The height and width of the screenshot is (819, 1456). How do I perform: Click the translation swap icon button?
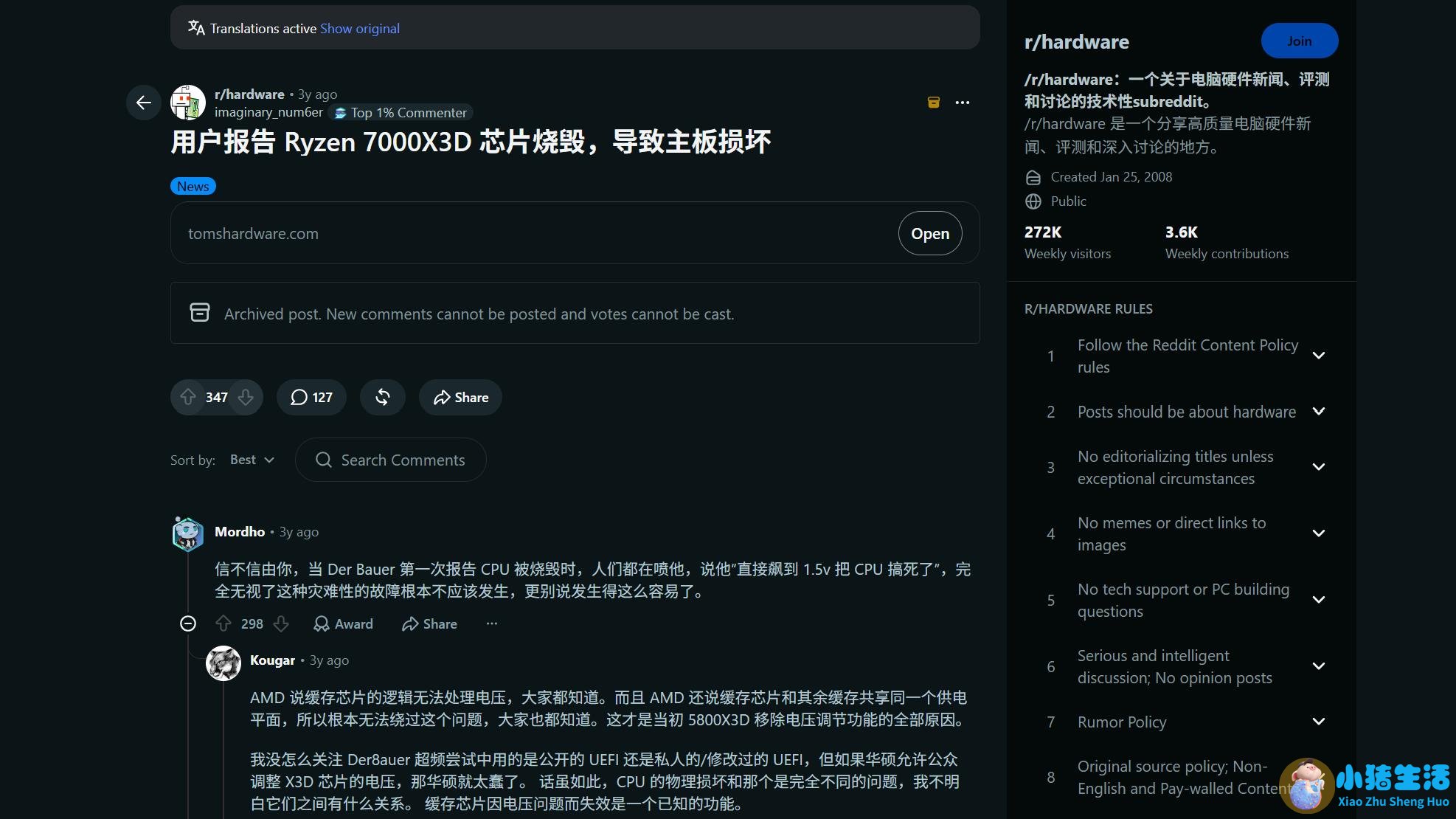coord(382,397)
